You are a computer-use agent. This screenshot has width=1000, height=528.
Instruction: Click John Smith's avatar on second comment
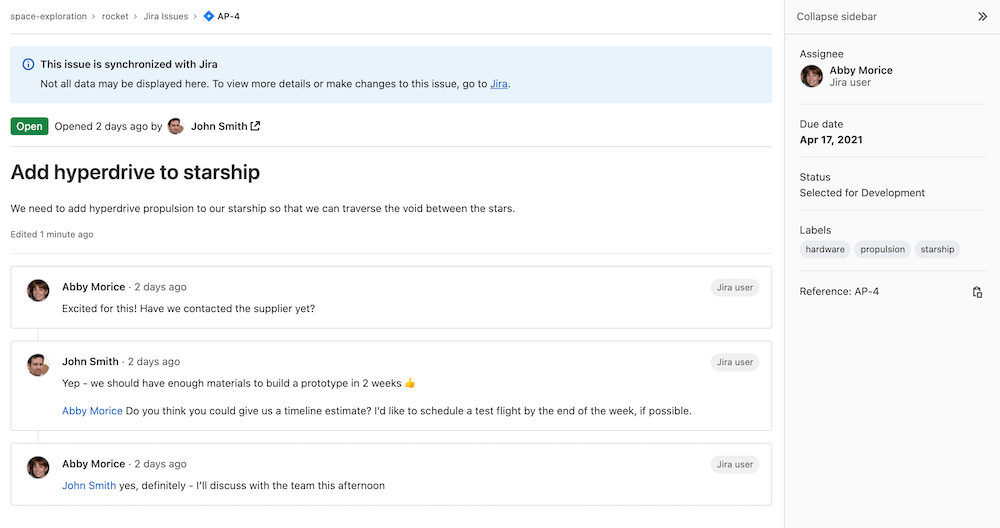pyautogui.click(x=38, y=365)
